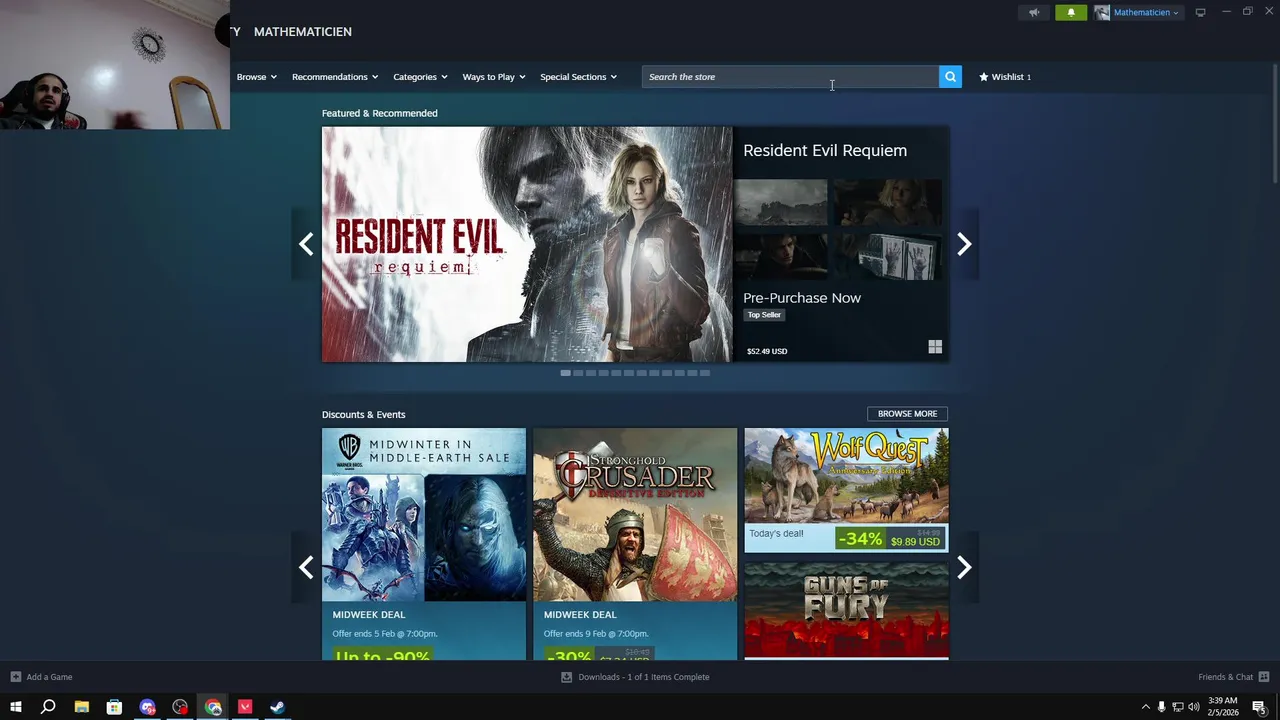Click the system tray microphone icon
This screenshot has width=1280, height=720.
(x=1161, y=707)
